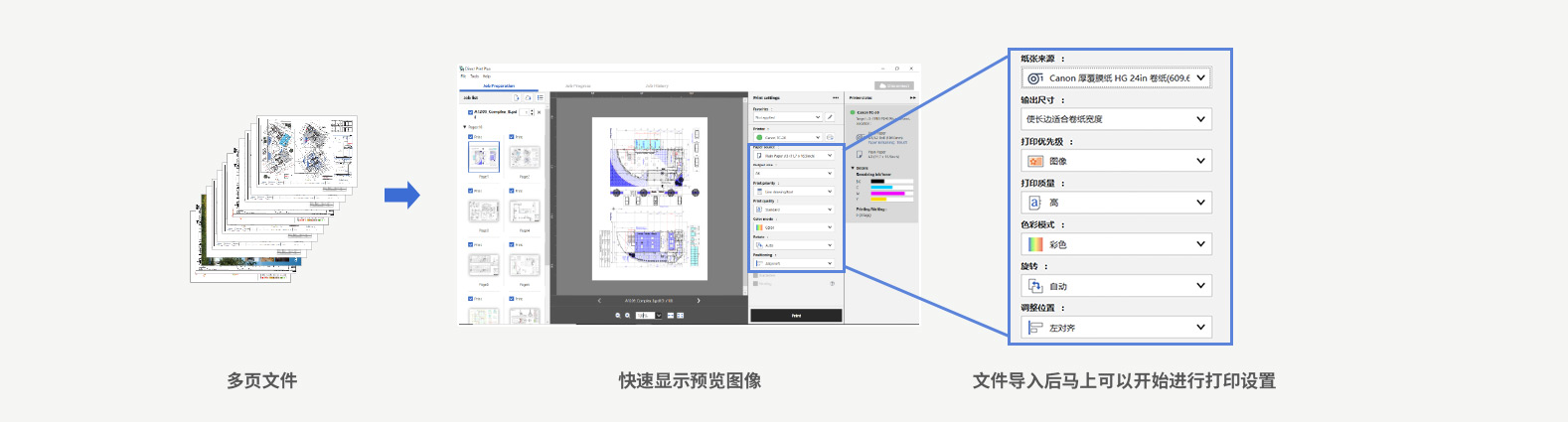Viewport: 1568px width, 422px height.
Task: Open the zoom percentage dropdown
Action: coord(659,315)
